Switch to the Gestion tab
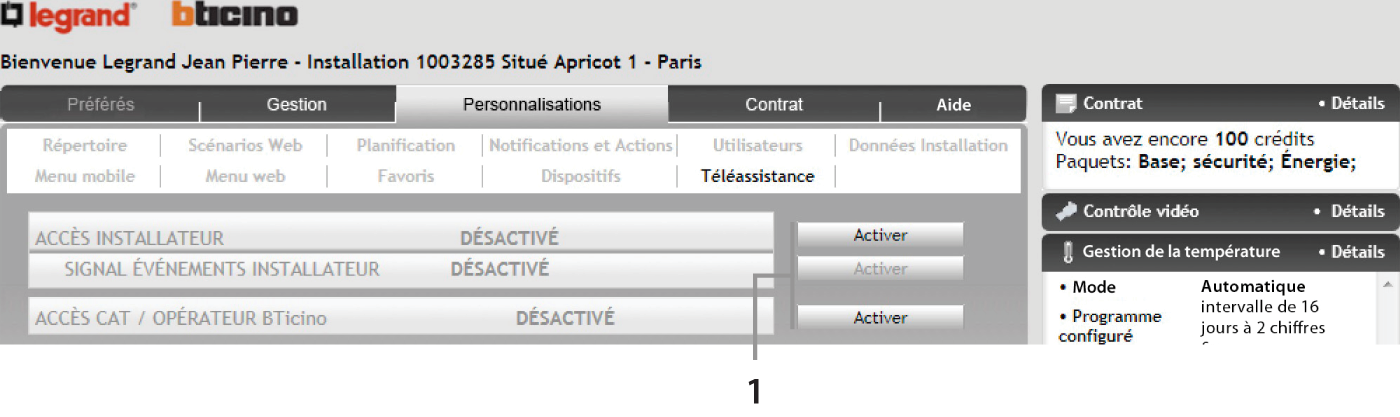The width and height of the screenshot is (1400, 417). click(x=296, y=104)
